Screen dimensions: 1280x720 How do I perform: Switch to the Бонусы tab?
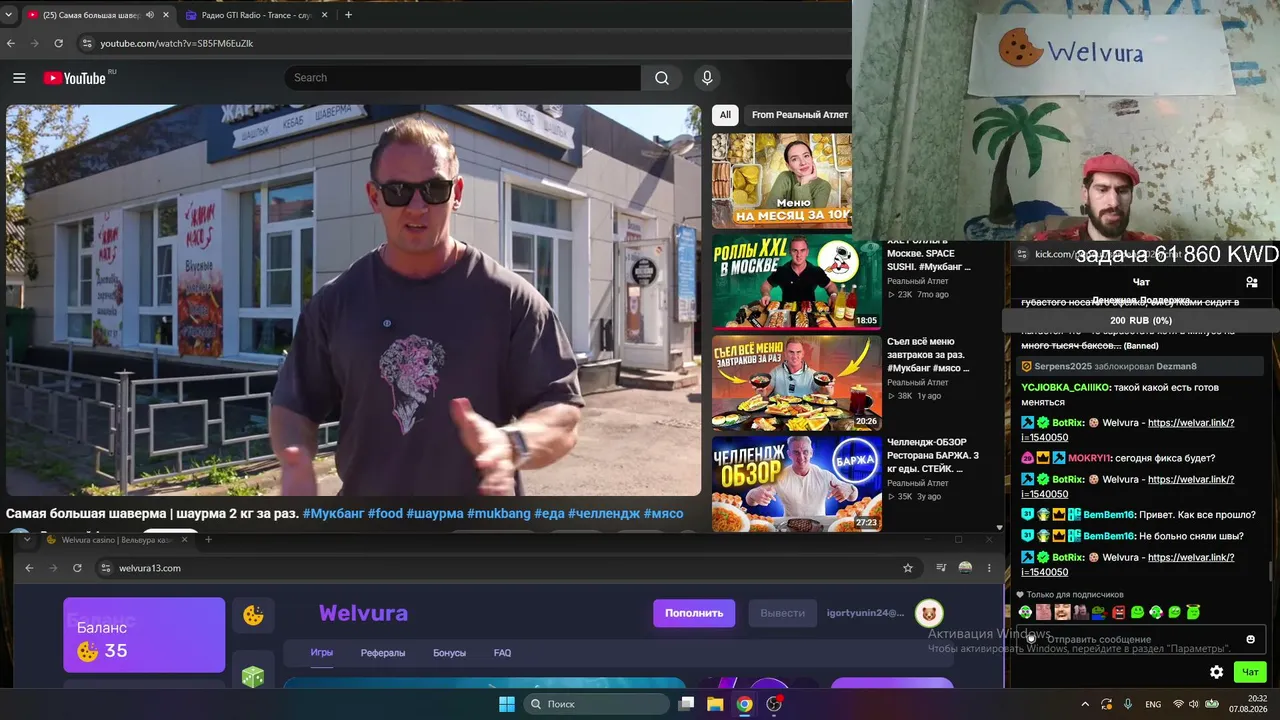click(x=449, y=653)
